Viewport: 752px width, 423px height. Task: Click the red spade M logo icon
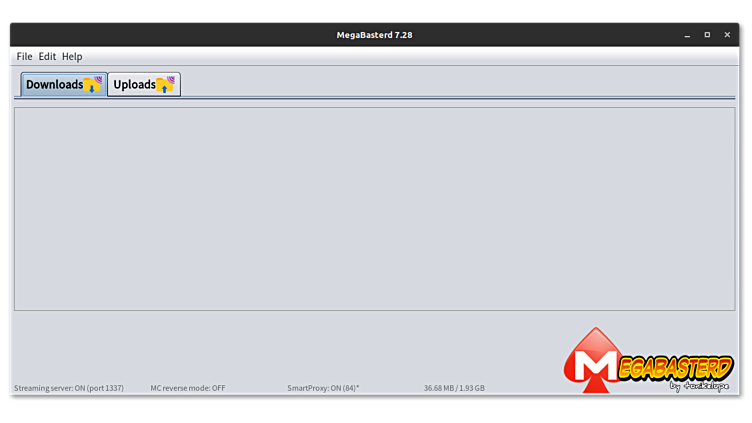coord(594,360)
